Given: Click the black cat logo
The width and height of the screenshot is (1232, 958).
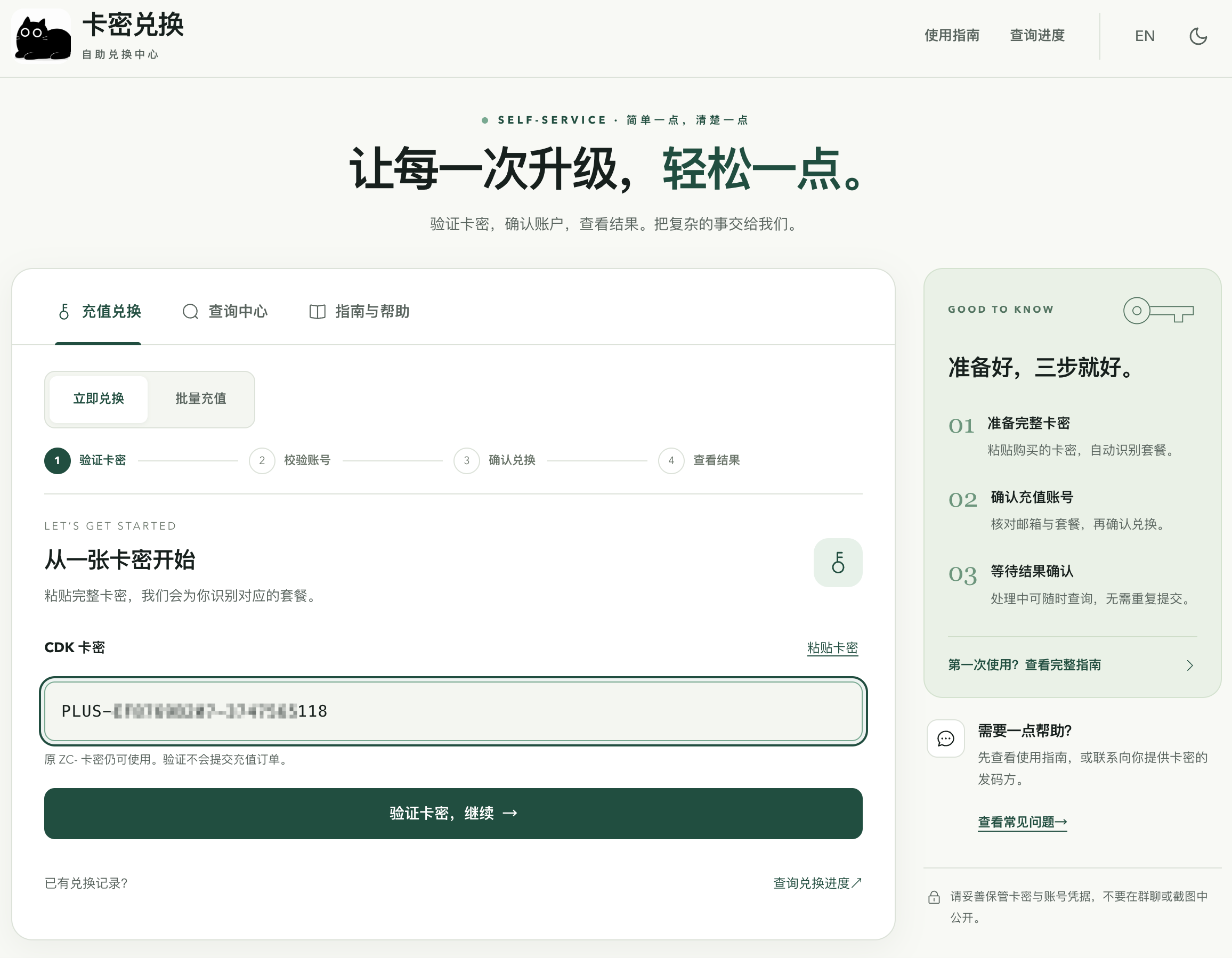Looking at the screenshot, I should point(42,37).
